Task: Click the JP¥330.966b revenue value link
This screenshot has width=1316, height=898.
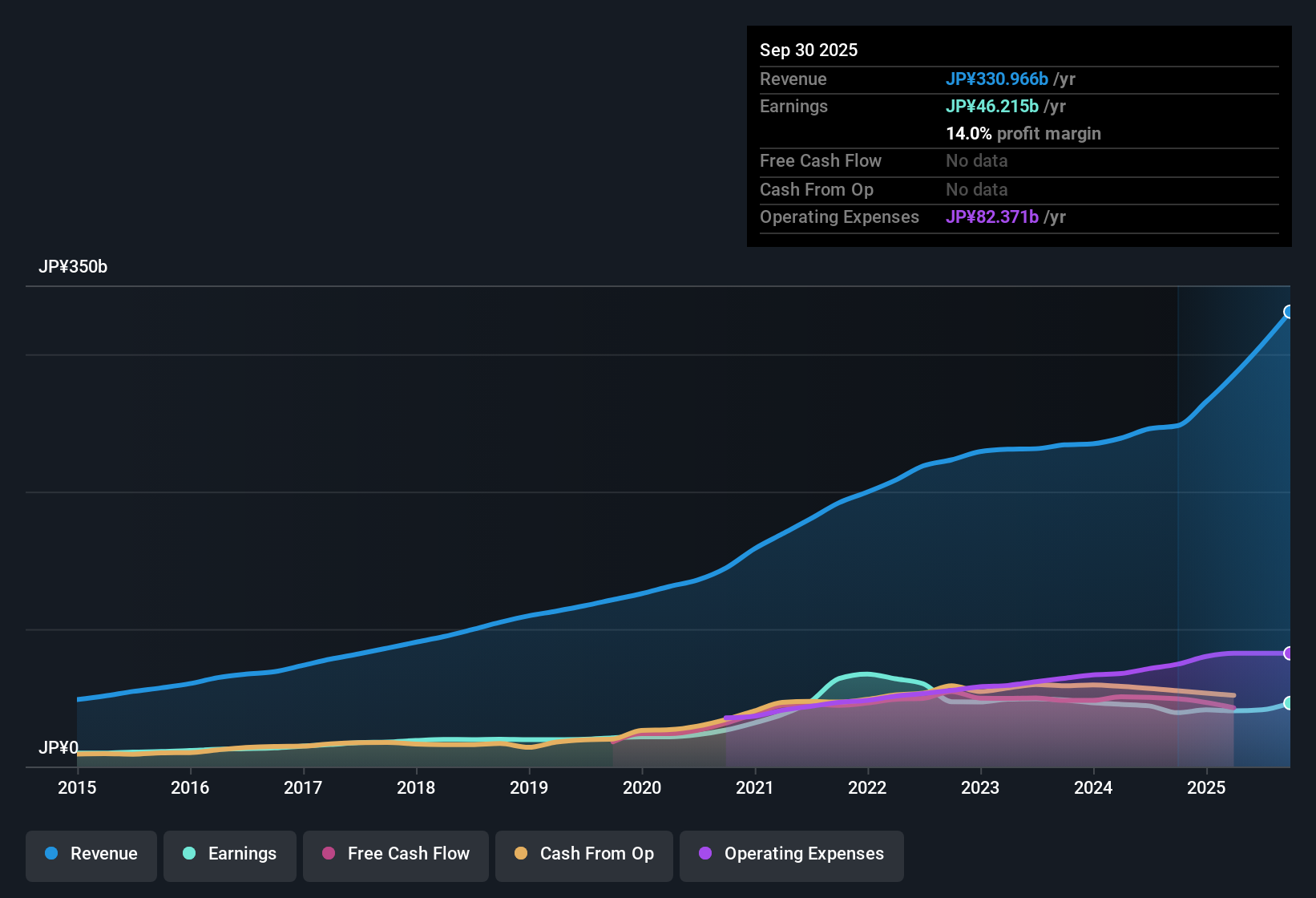Action: coord(997,79)
